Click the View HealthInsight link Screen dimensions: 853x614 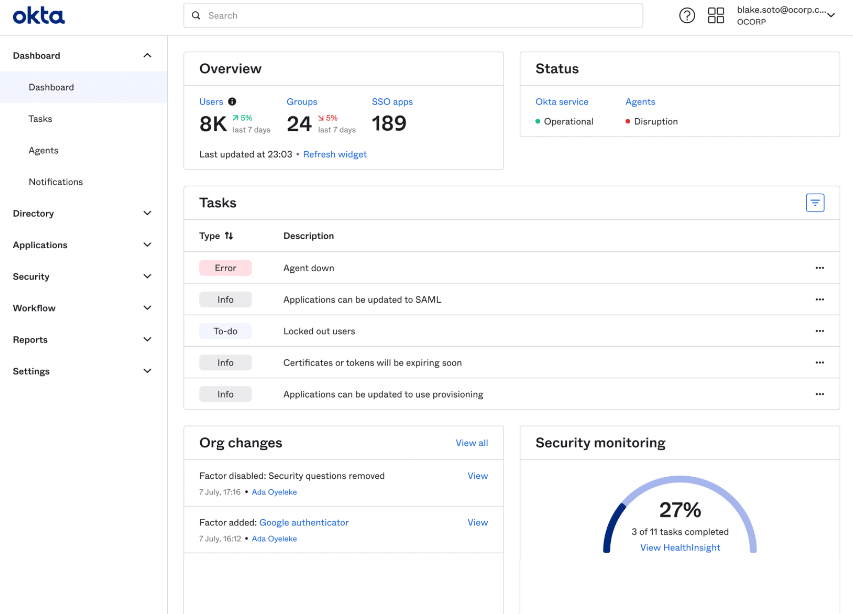pyautogui.click(x=680, y=548)
